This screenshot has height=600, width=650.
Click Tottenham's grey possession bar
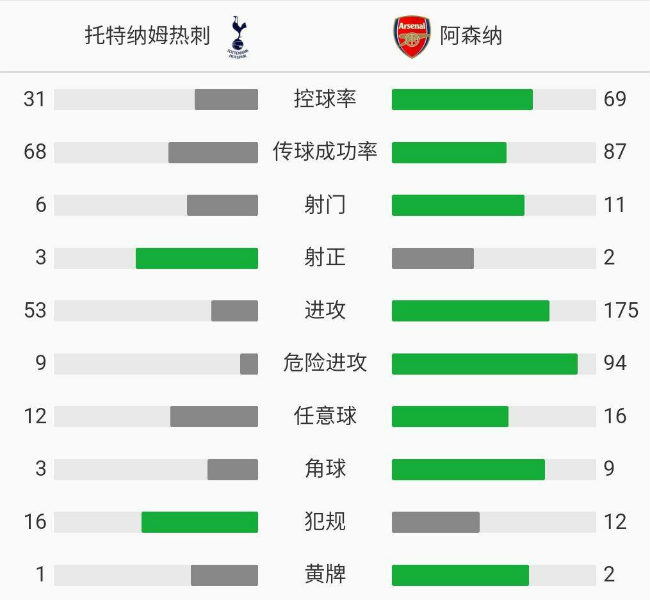[226, 99]
